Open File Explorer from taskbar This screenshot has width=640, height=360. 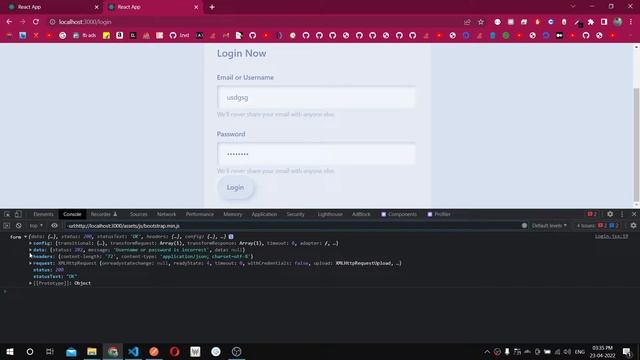point(92,351)
